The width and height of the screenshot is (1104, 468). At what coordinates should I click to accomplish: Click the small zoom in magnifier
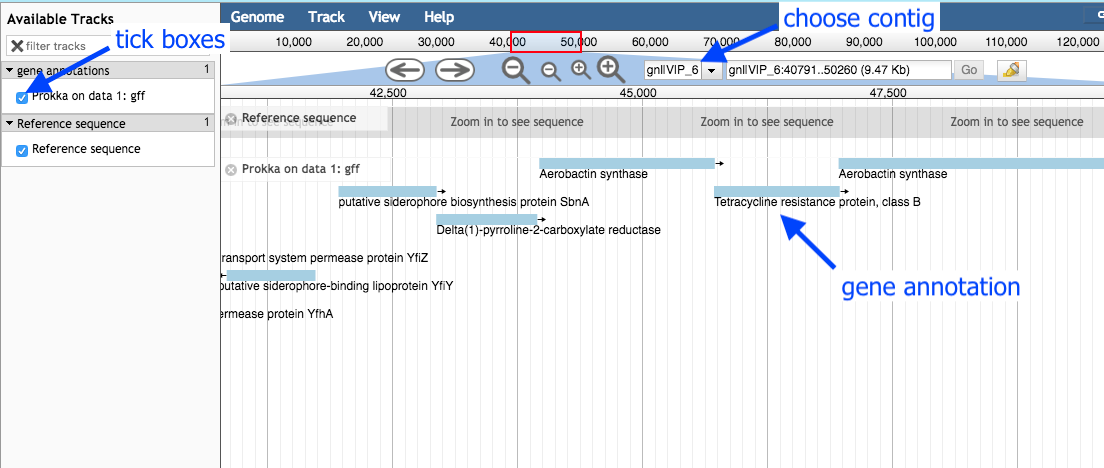pos(581,70)
